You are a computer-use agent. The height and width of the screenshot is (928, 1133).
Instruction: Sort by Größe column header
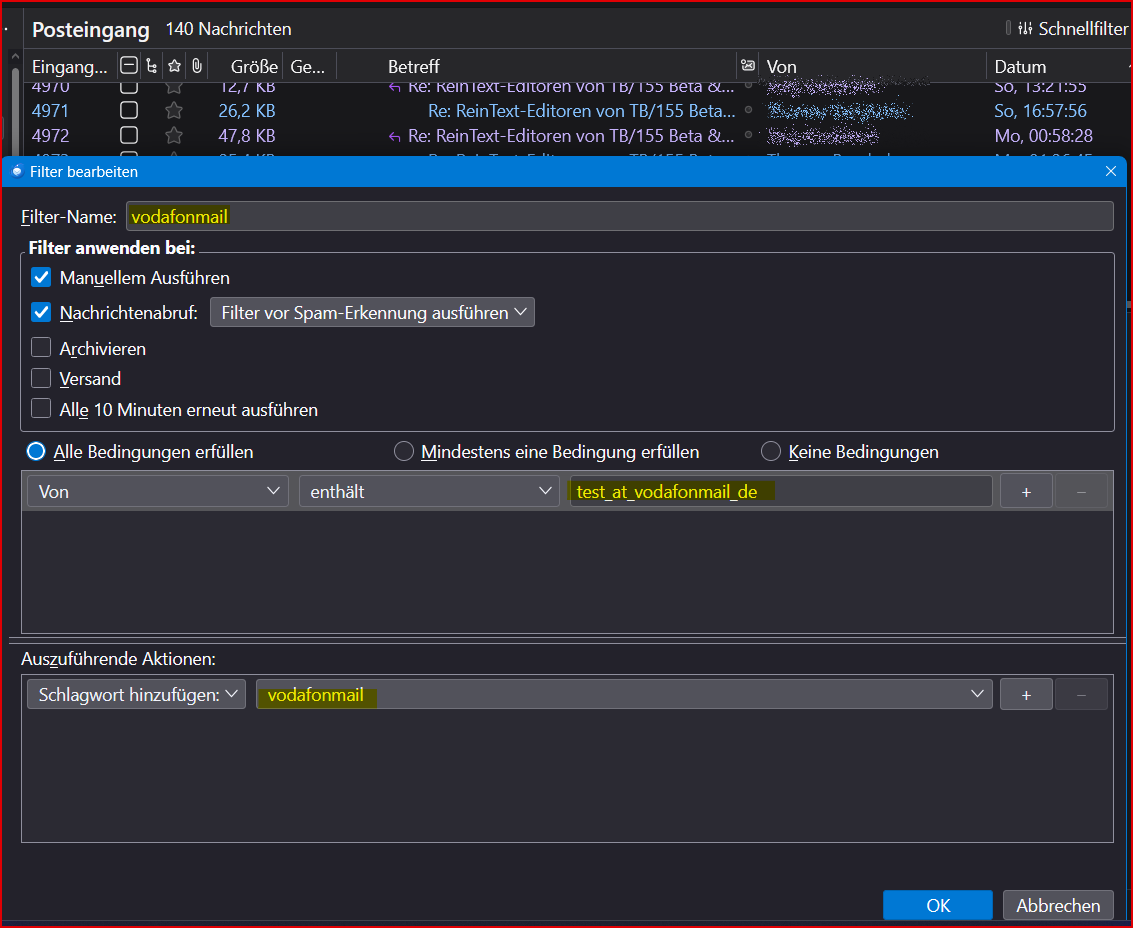[254, 66]
